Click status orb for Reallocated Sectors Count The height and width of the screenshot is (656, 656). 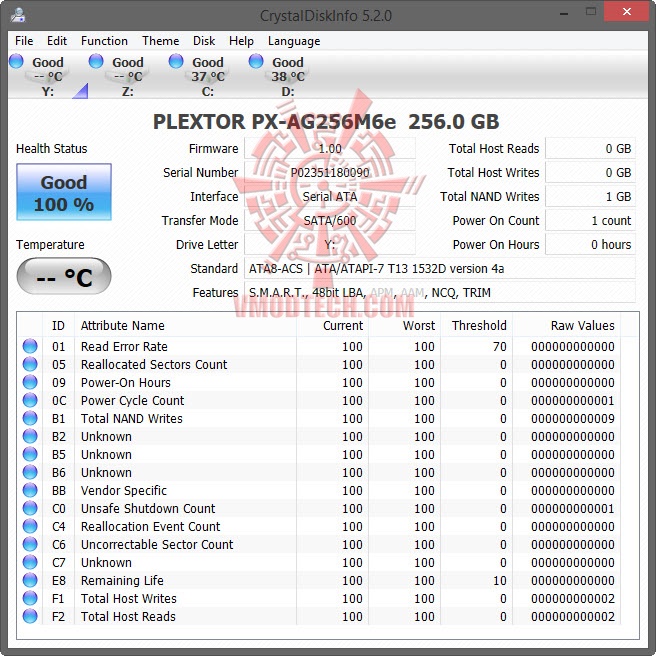coord(30,364)
